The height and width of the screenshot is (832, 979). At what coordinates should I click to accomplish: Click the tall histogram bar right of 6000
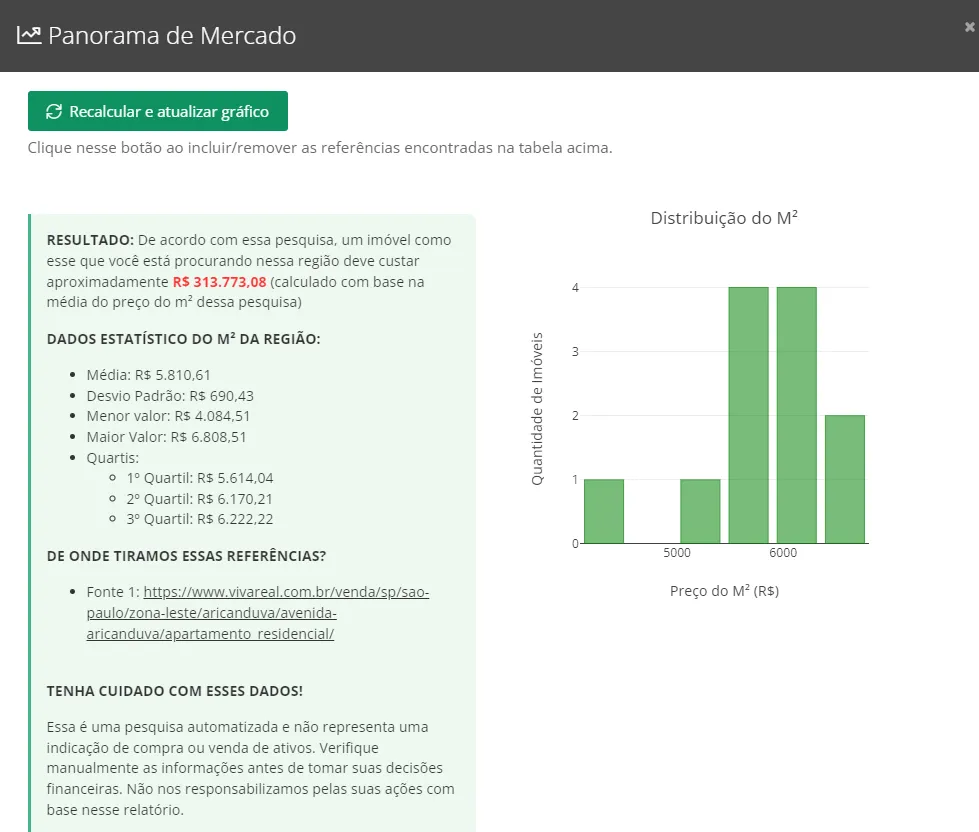tap(796, 415)
